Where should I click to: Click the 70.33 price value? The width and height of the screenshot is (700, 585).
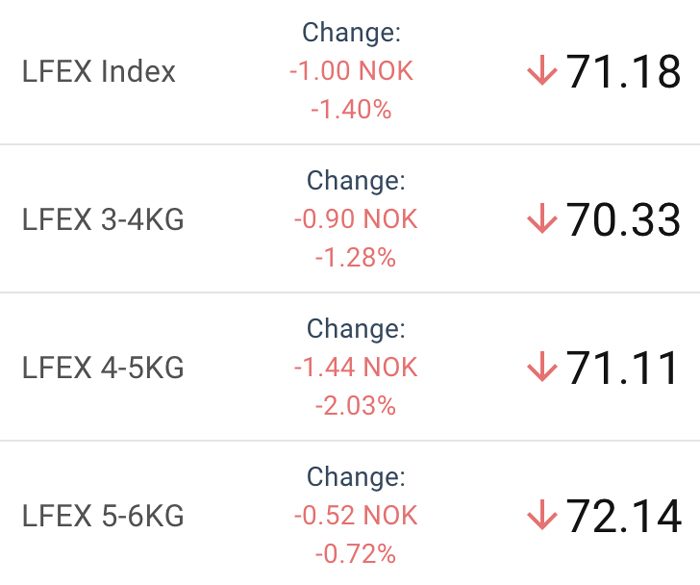pos(623,219)
